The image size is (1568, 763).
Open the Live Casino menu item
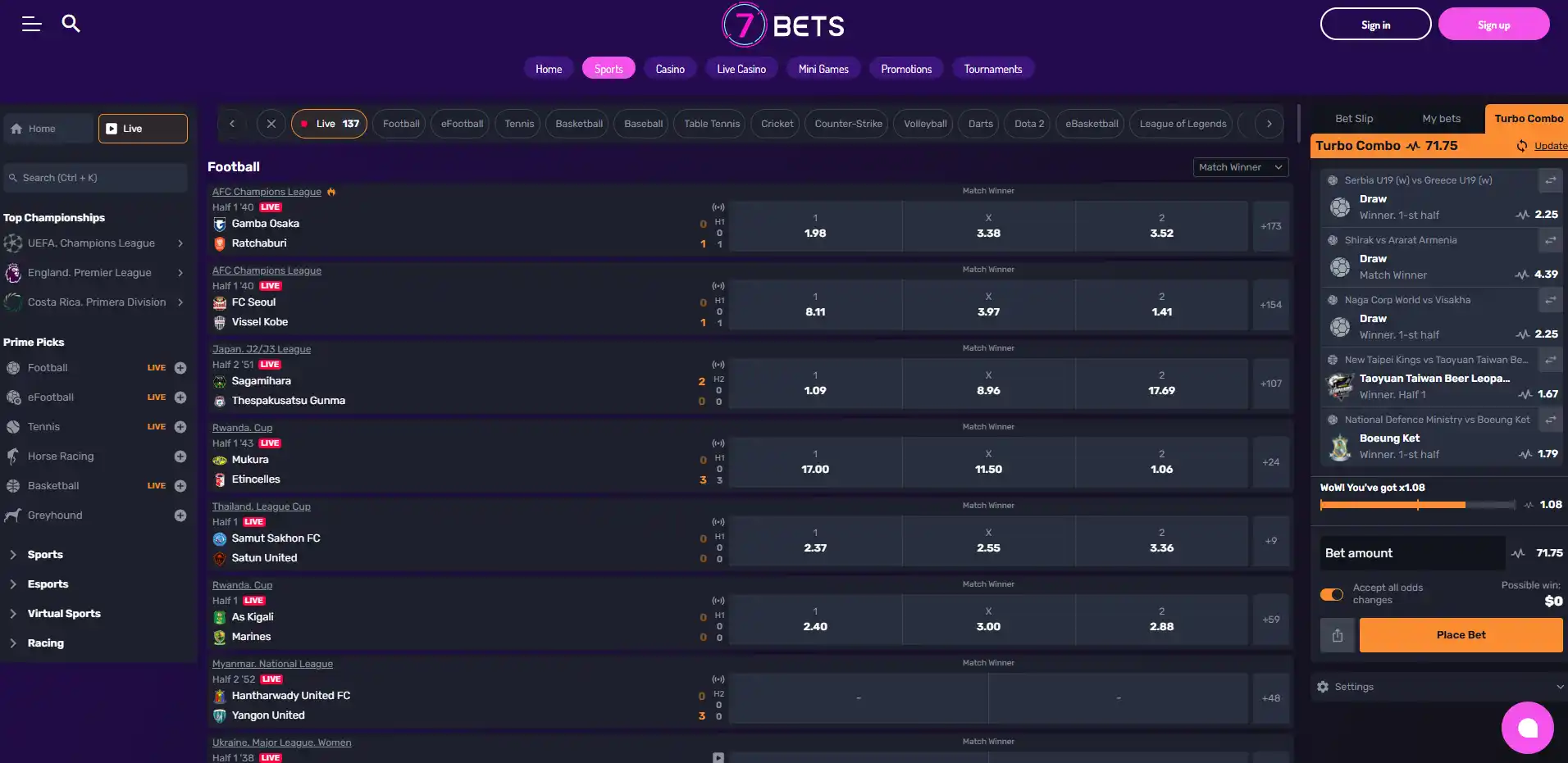[741, 69]
